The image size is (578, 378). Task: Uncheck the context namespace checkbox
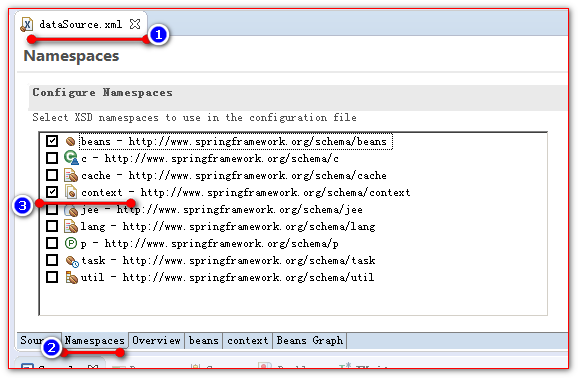pyautogui.click(x=52, y=192)
